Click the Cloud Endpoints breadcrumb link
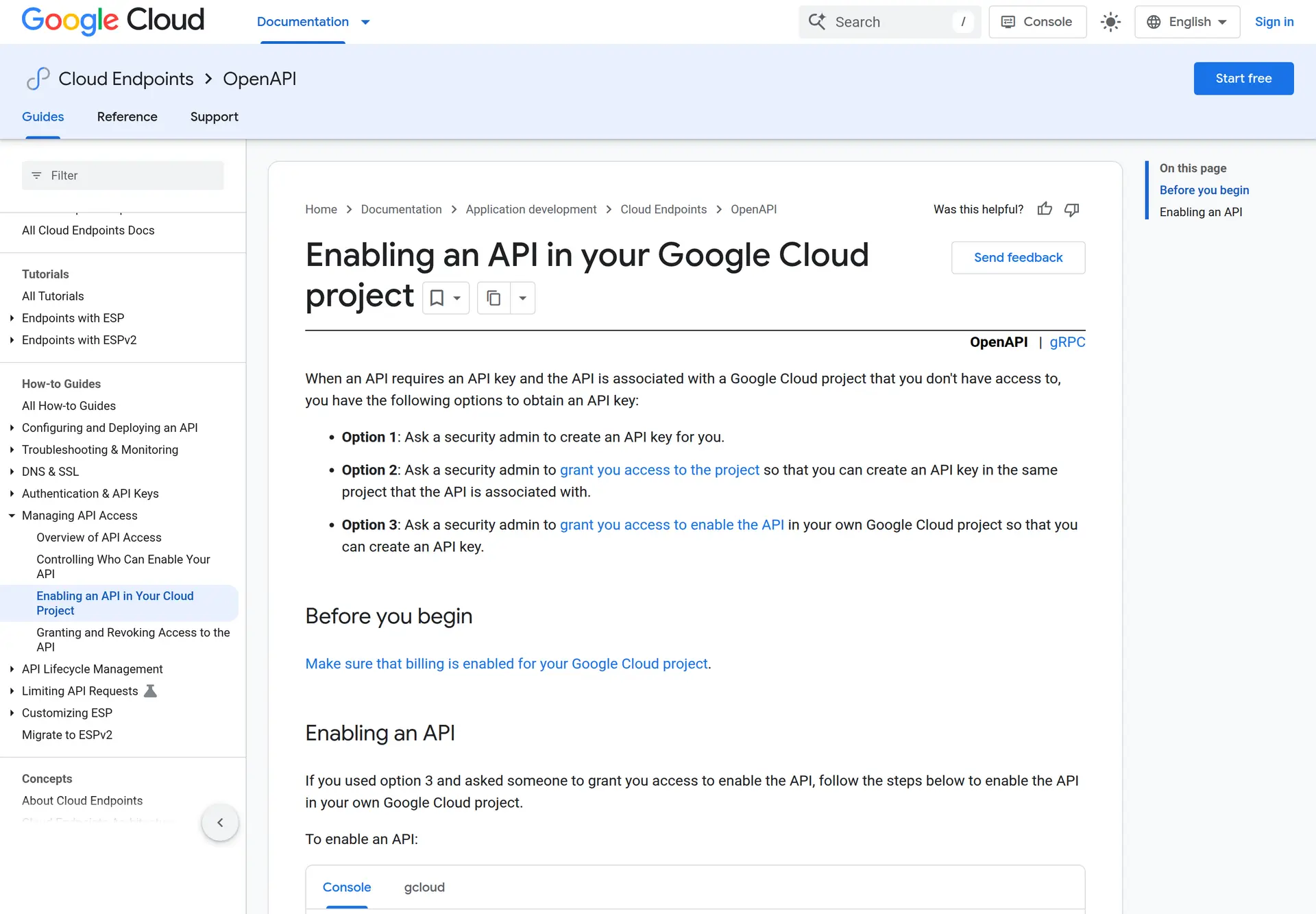Viewport: 1316px width, 914px height. (x=663, y=209)
